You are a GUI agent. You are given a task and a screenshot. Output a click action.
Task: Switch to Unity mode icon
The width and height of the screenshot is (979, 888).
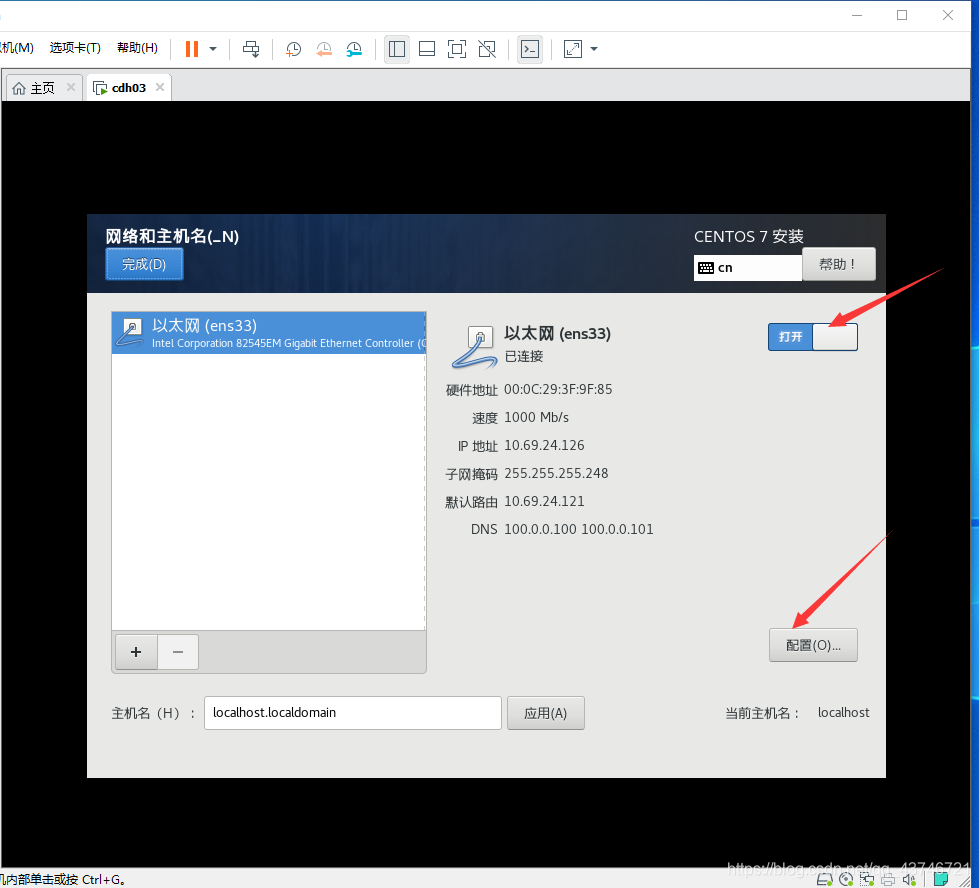487,49
